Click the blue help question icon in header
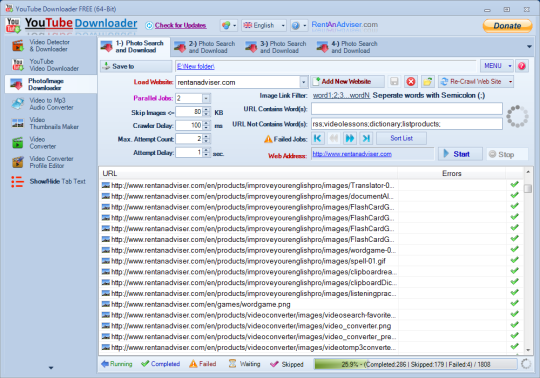540x378 pixels. point(295,25)
